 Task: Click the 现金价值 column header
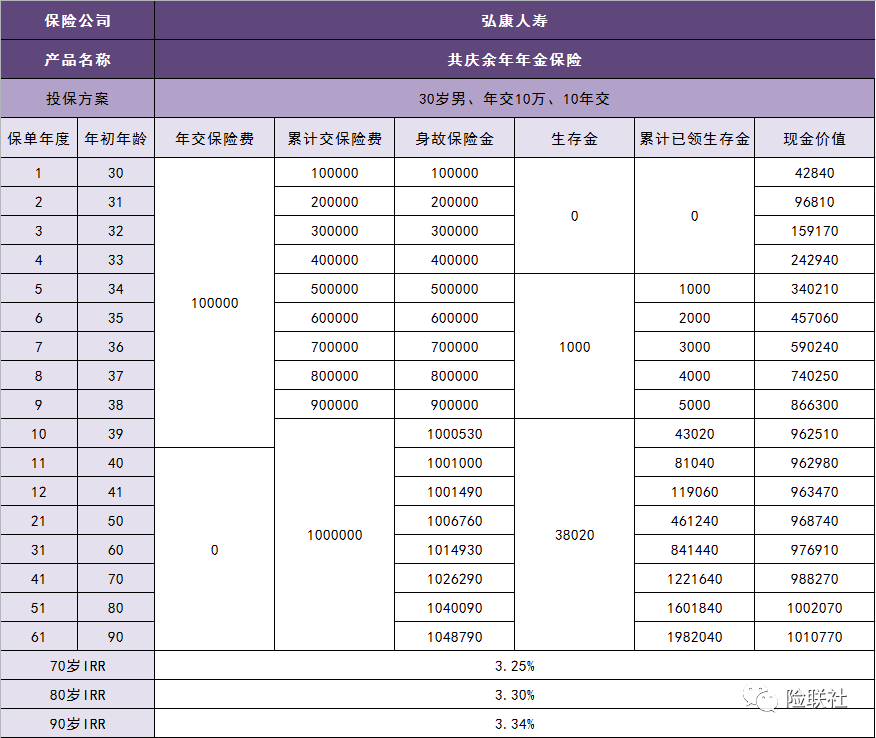coord(815,139)
